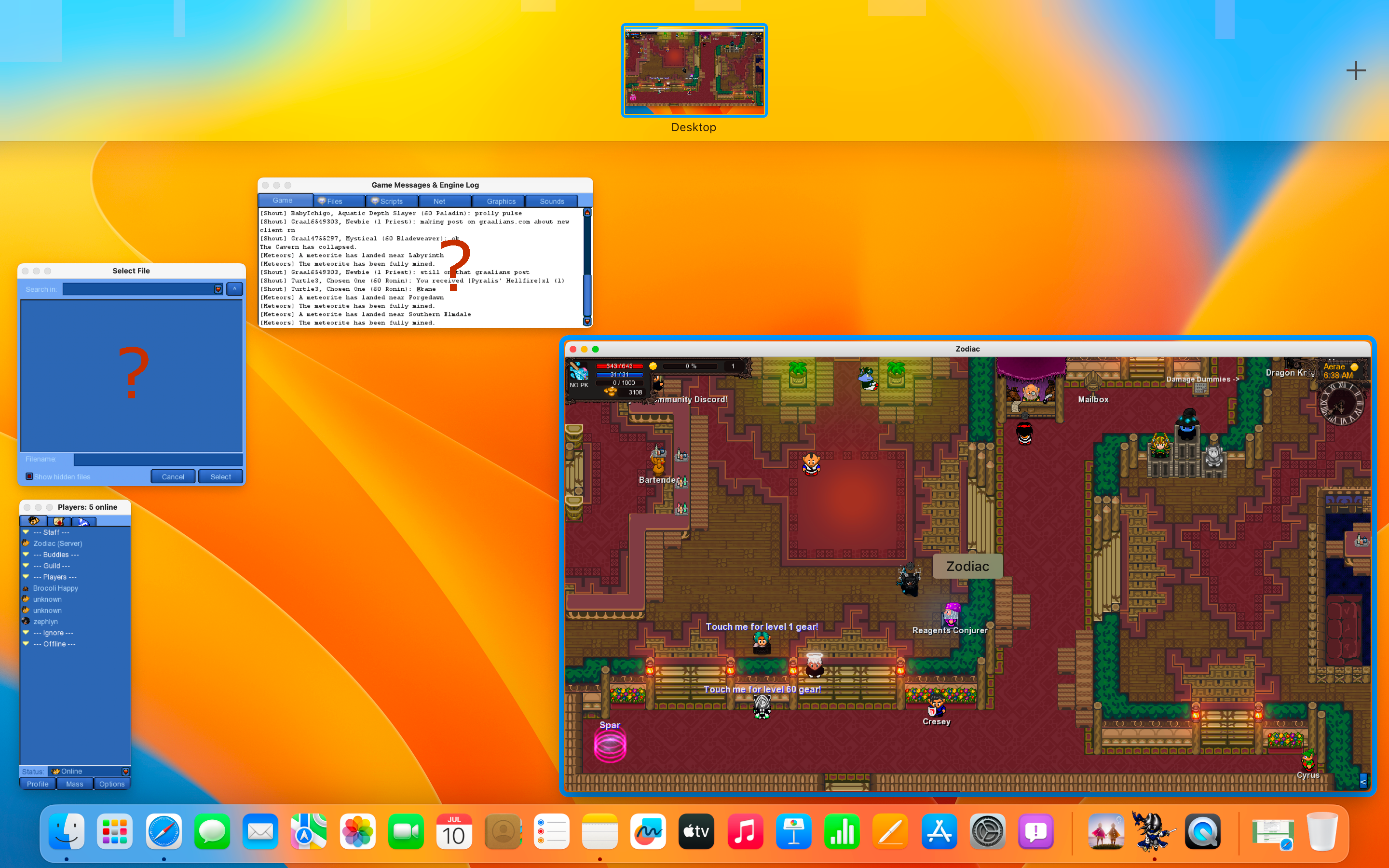Collapse the Staff group in Players window

26,532
